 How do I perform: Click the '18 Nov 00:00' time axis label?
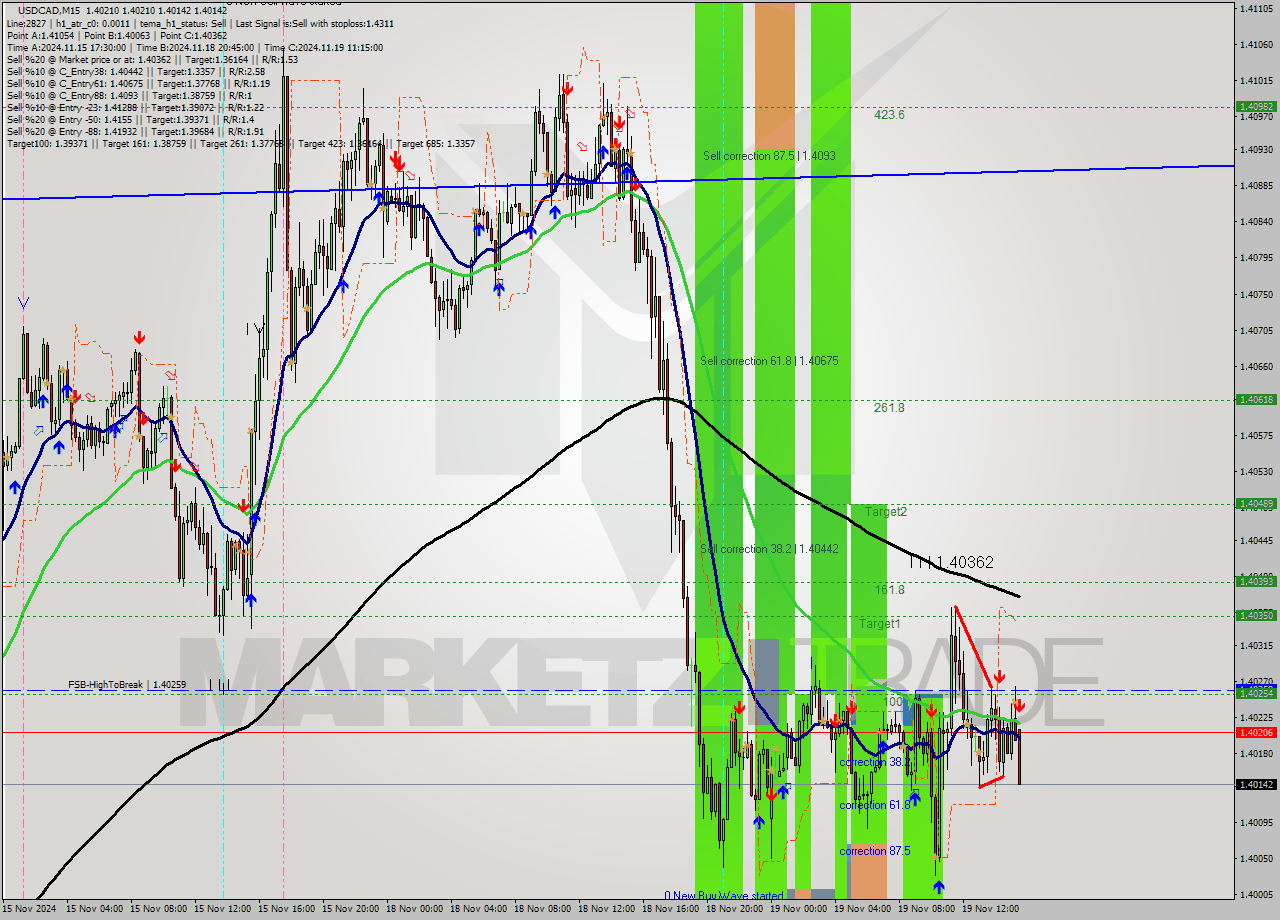[415, 909]
